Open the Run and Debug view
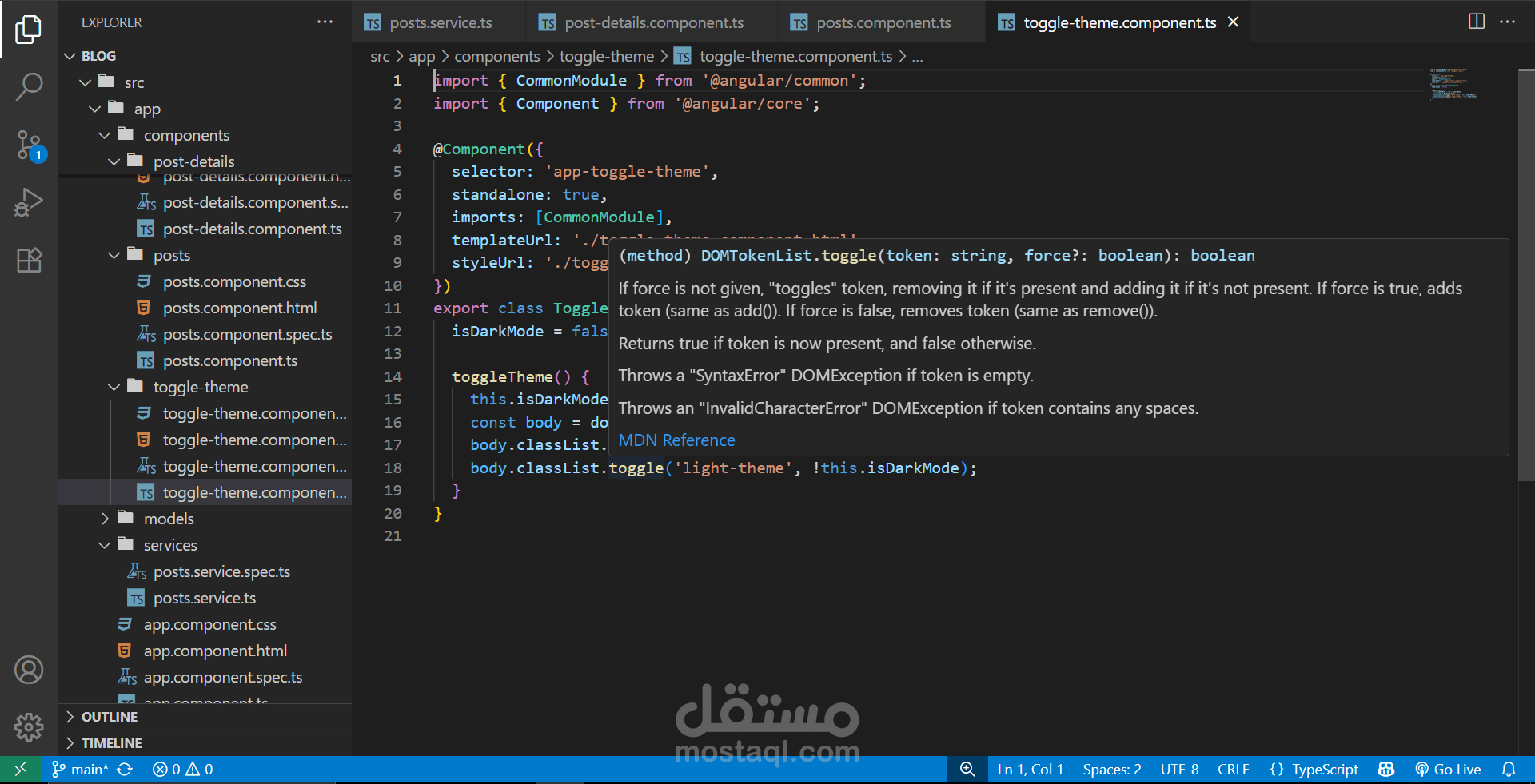The height and width of the screenshot is (784, 1535). coord(29,202)
